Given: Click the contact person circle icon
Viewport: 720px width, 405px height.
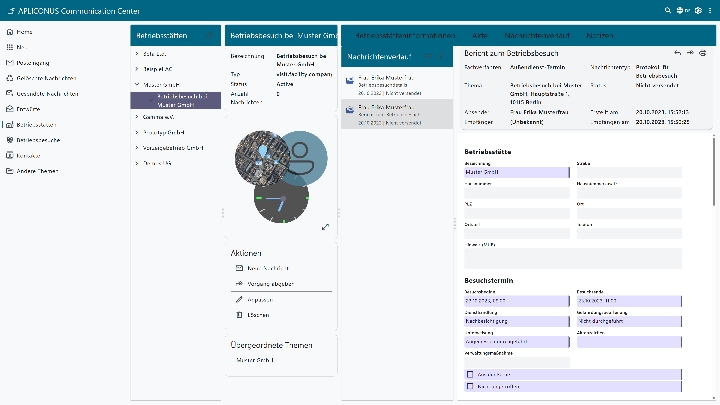Looking at the screenshot, I should pyautogui.click(x=303, y=158).
